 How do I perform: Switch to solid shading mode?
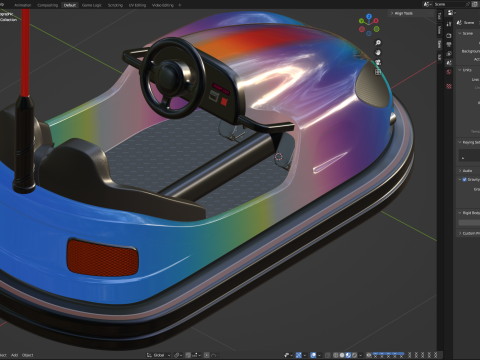click(x=342, y=355)
